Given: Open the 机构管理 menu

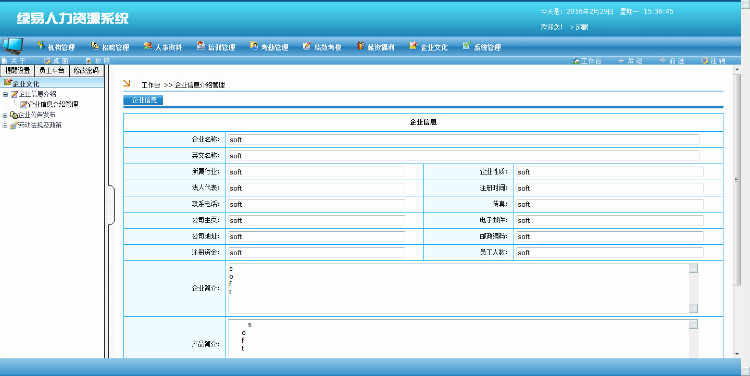Looking at the screenshot, I should click(56, 47).
